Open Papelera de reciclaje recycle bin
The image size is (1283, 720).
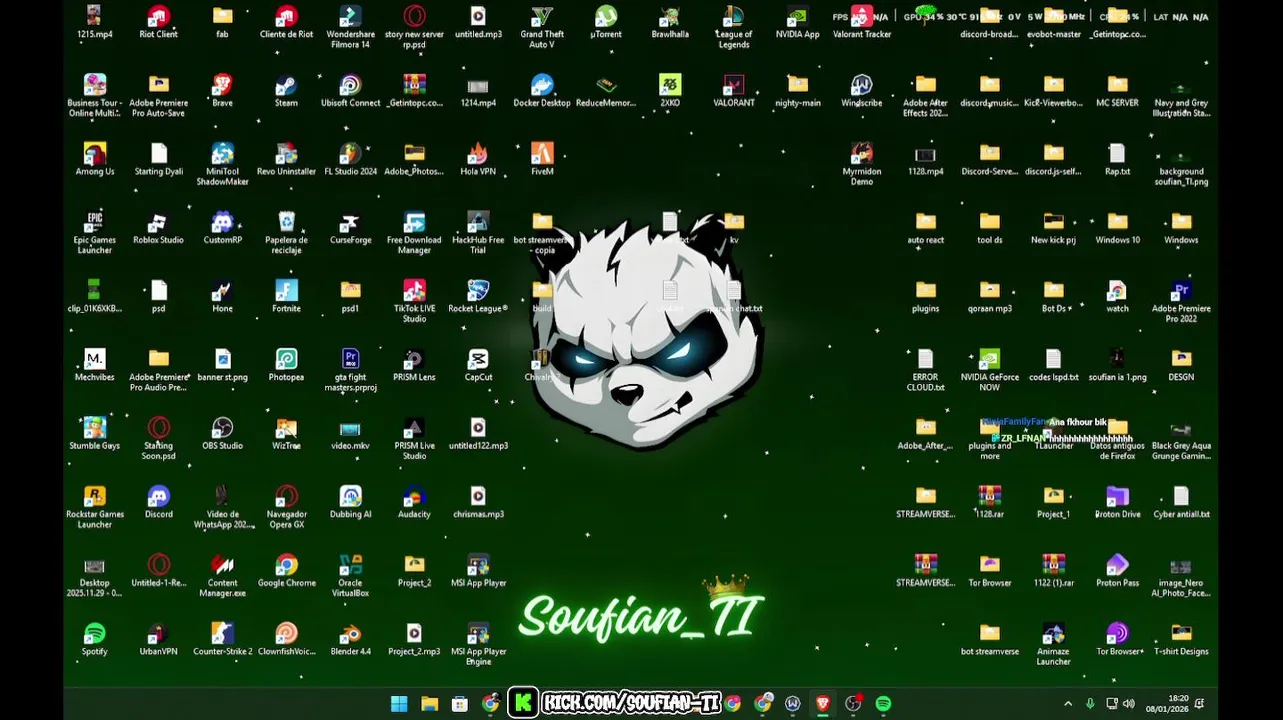click(286, 233)
